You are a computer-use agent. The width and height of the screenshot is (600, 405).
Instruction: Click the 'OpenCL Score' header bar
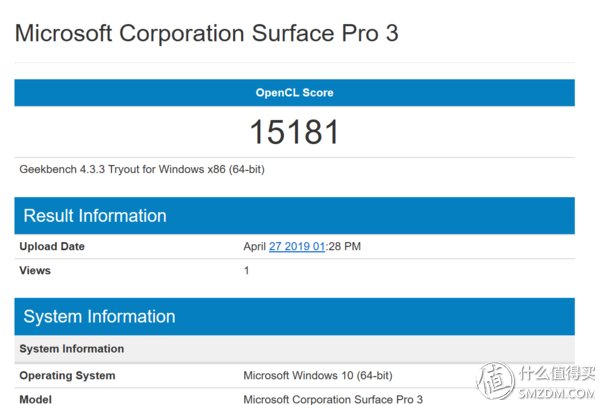coord(295,93)
